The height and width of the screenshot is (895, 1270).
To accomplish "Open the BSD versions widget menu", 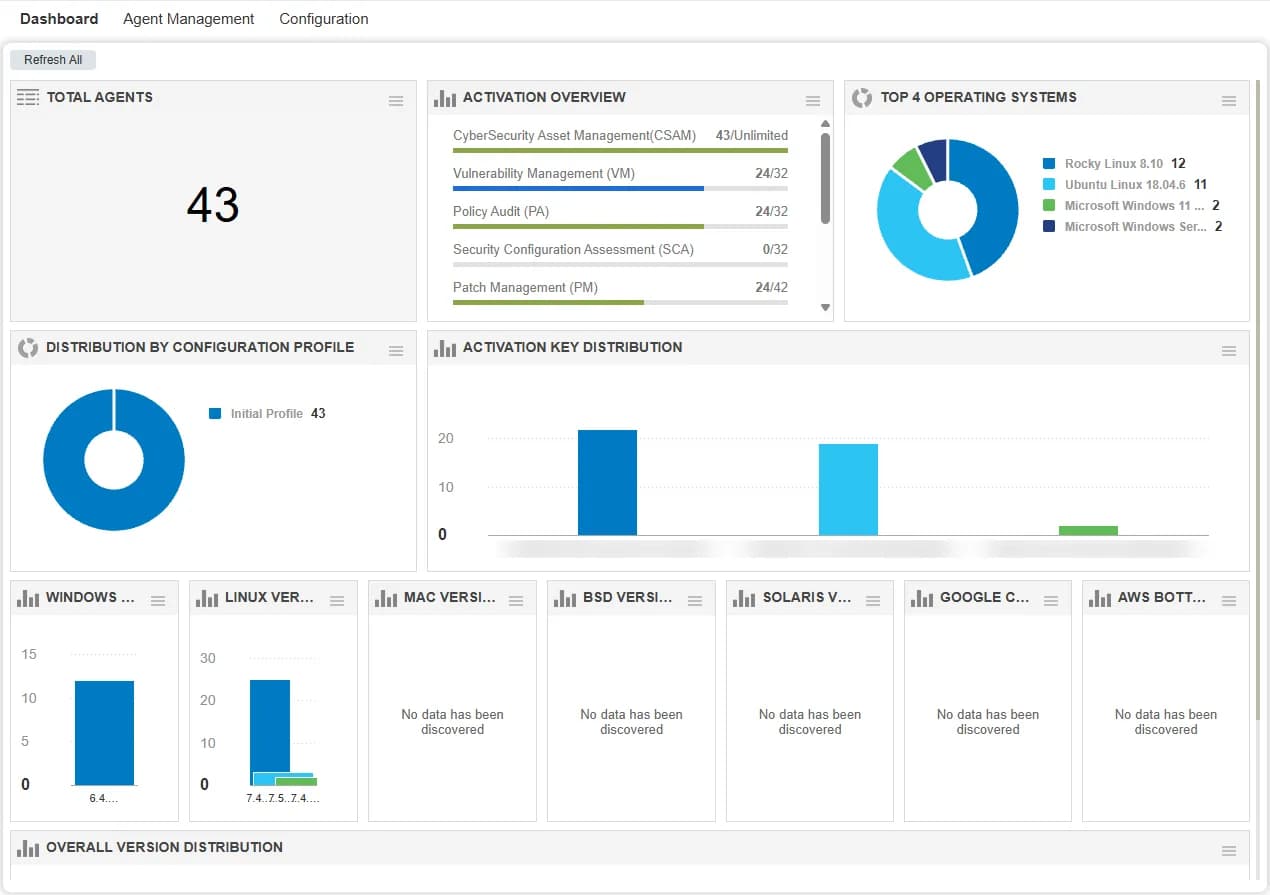I will (694, 601).
